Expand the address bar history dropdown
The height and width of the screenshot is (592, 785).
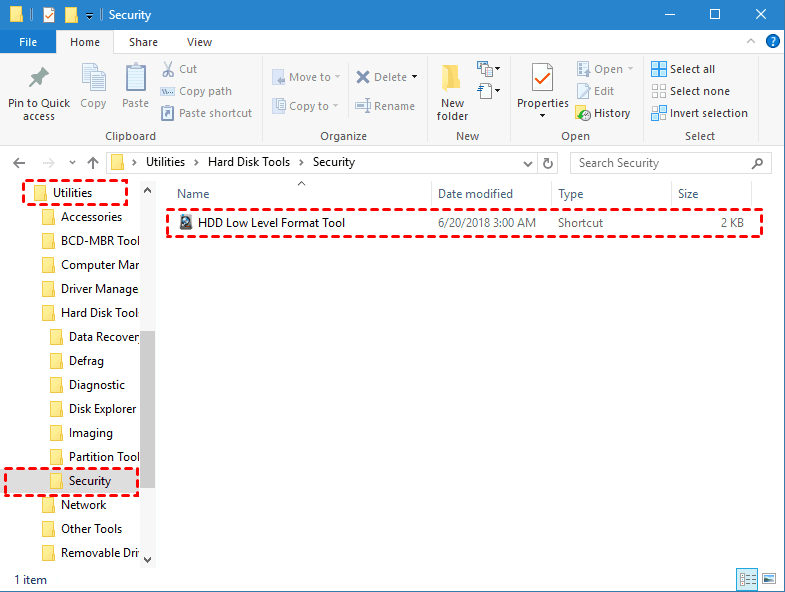click(526, 163)
